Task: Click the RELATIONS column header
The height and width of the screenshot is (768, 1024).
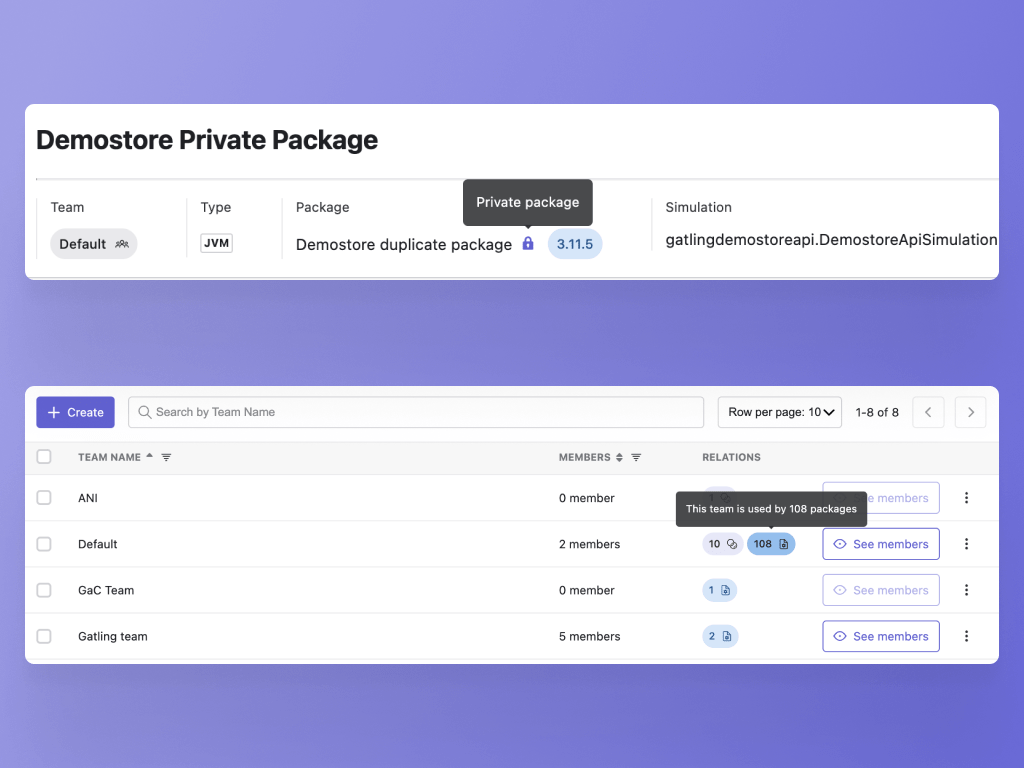Action: tap(731, 457)
